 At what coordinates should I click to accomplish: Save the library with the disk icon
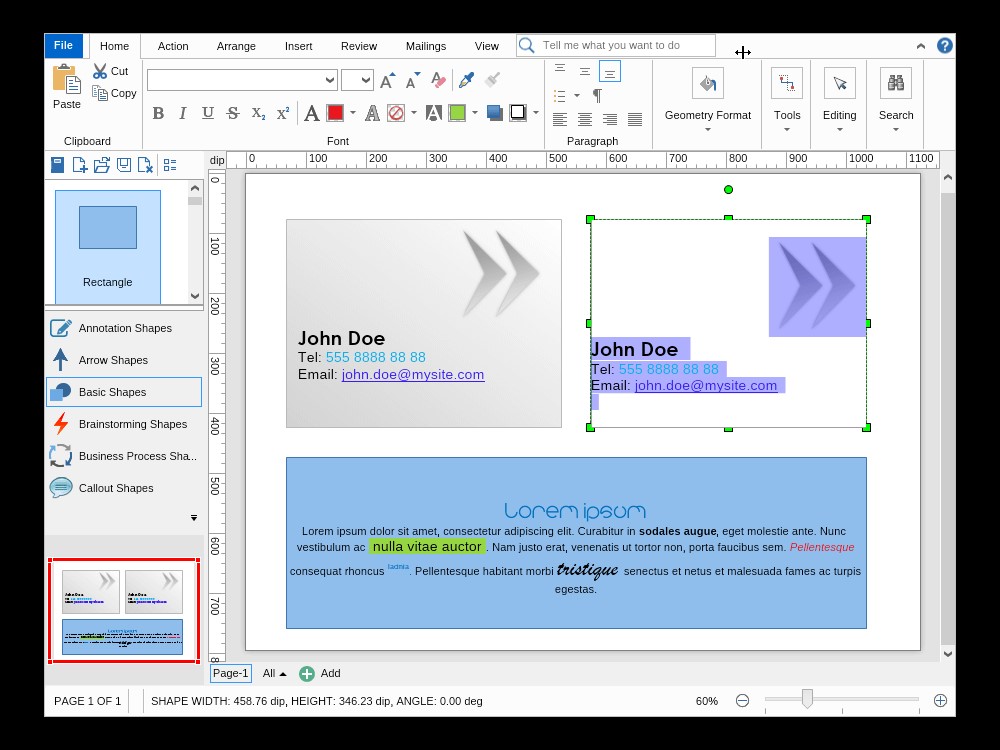pyautogui.click(x=124, y=165)
